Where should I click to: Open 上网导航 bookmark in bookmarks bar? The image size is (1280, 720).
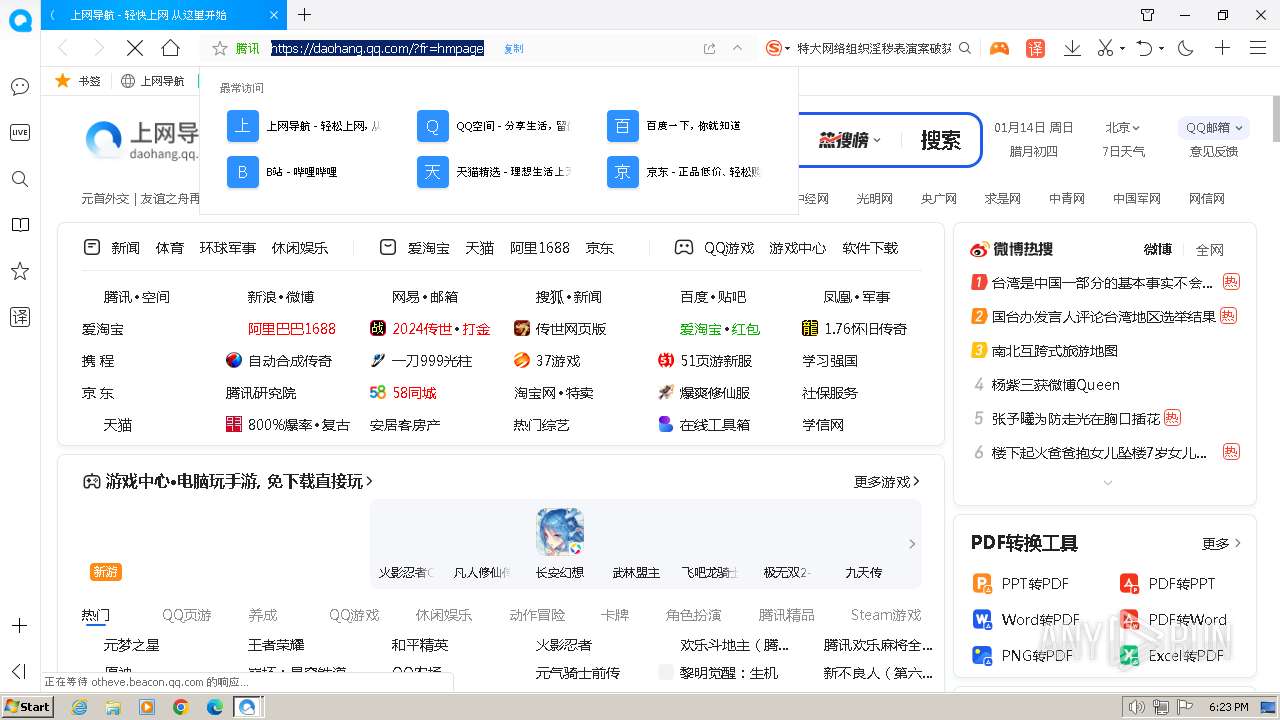[152, 81]
